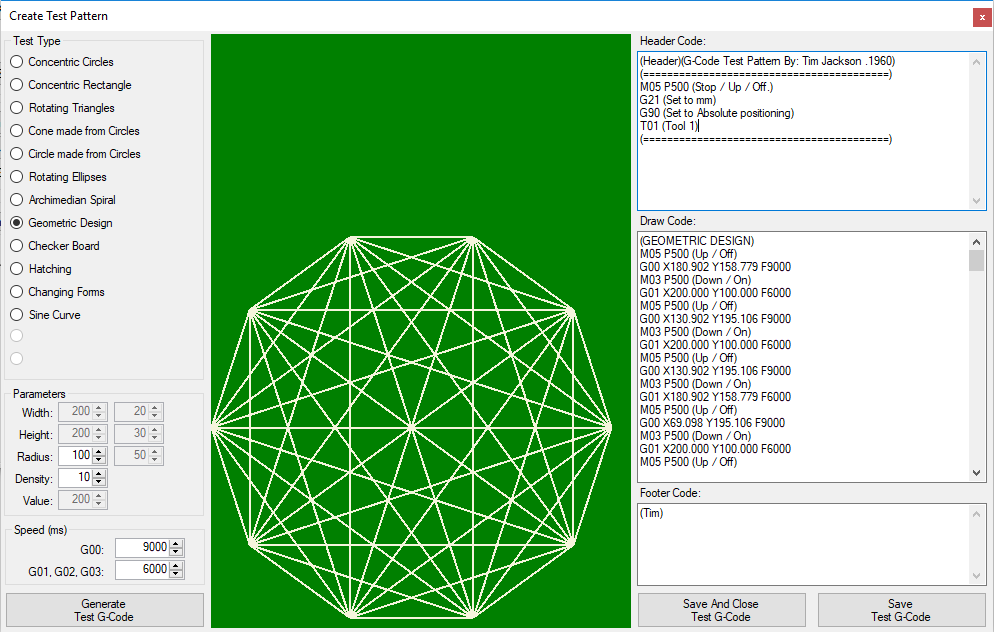Select Rotating Ellipses test type
The width and height of the screenshot is (994, 632).
pos(58,176)
